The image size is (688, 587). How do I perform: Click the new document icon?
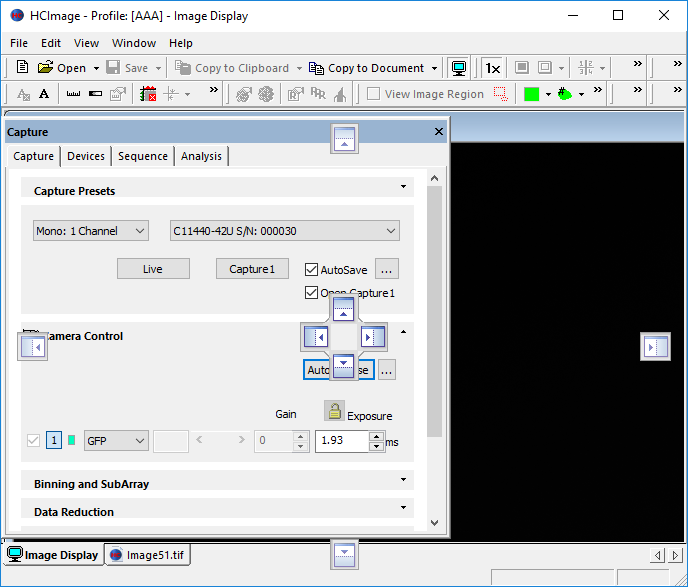pos(23,68)
